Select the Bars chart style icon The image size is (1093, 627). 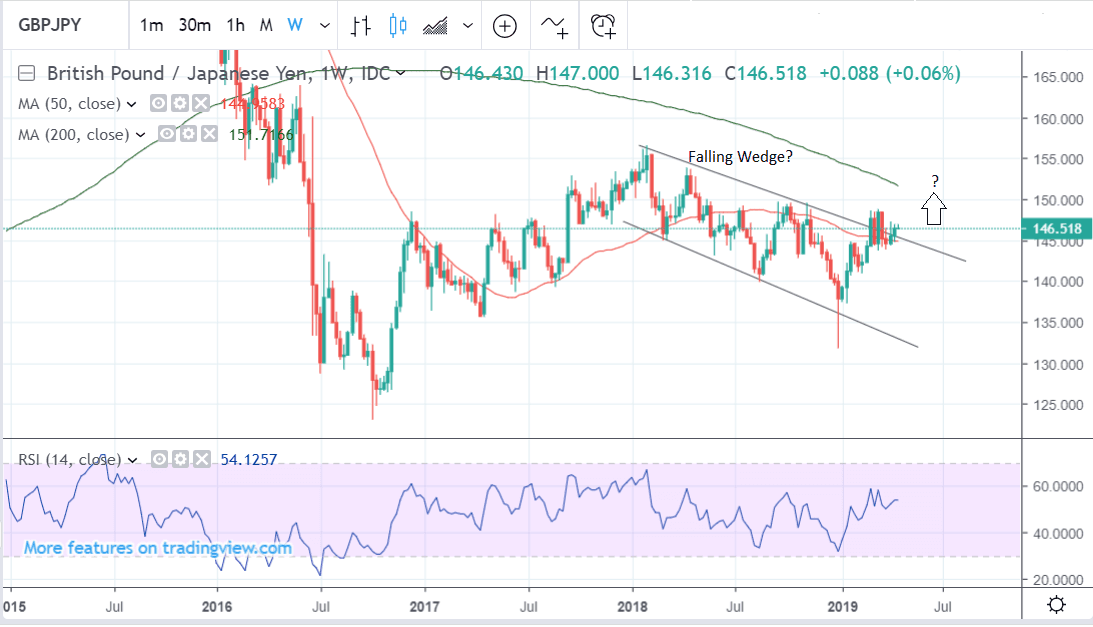tap(362, 26)
